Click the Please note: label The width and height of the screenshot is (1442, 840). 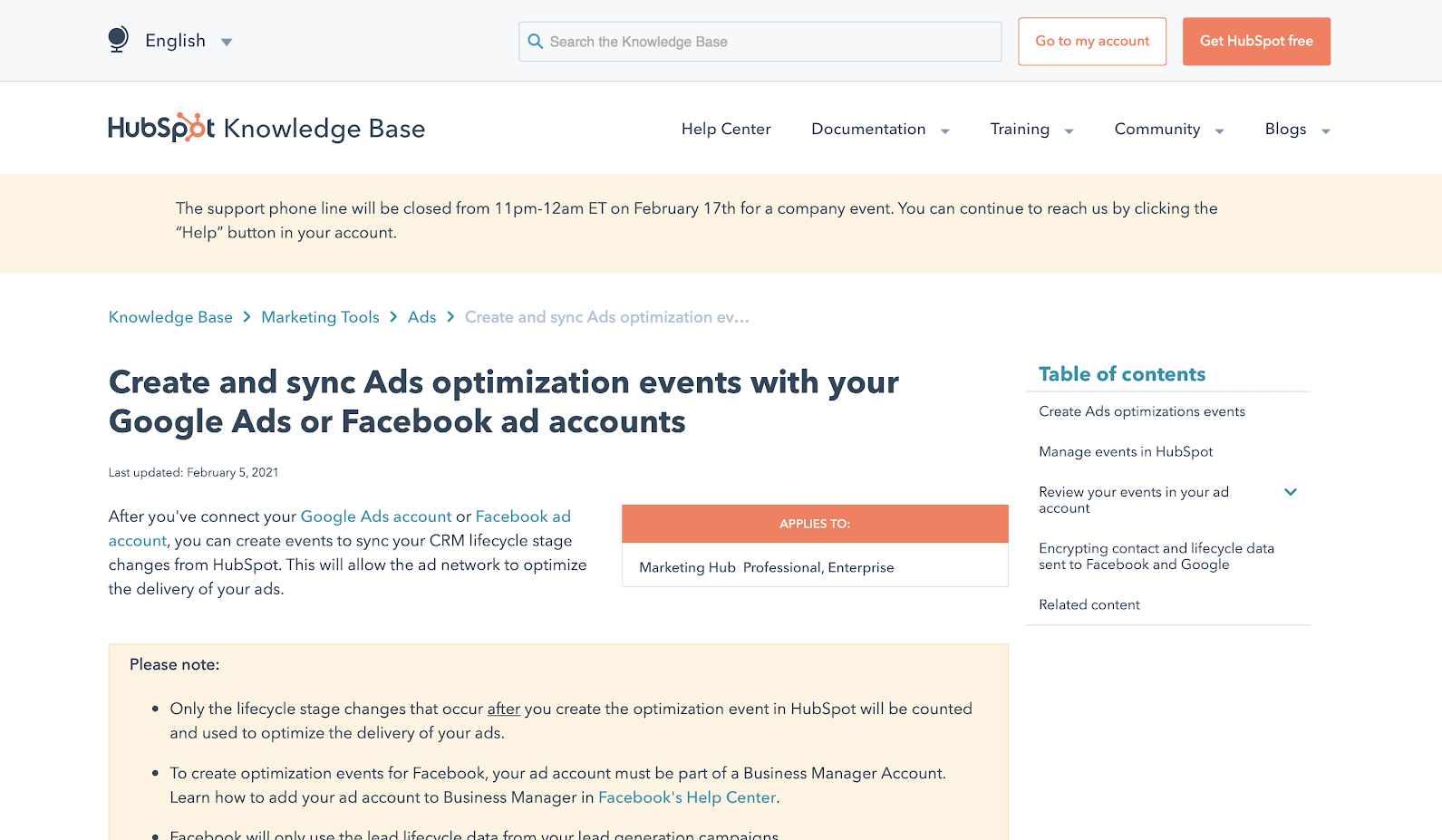175,664
